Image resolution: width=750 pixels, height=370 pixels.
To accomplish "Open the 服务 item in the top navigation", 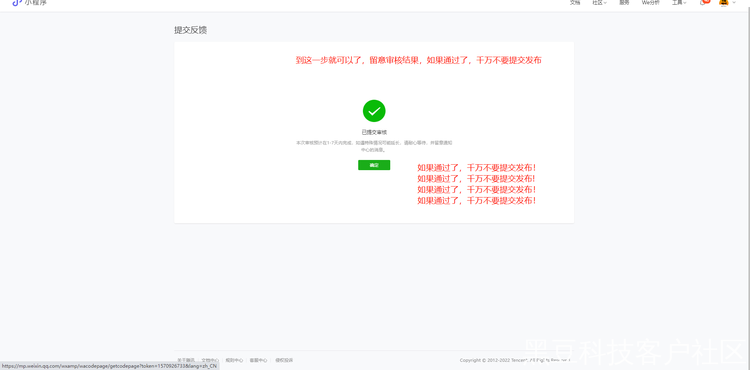I will 624,2.
